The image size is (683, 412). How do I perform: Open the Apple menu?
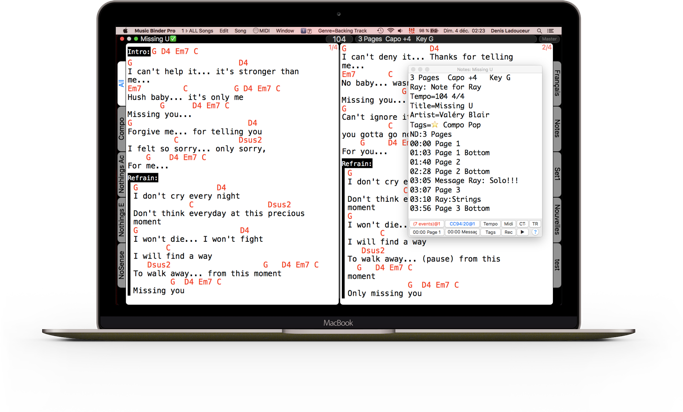click(125, 31)
